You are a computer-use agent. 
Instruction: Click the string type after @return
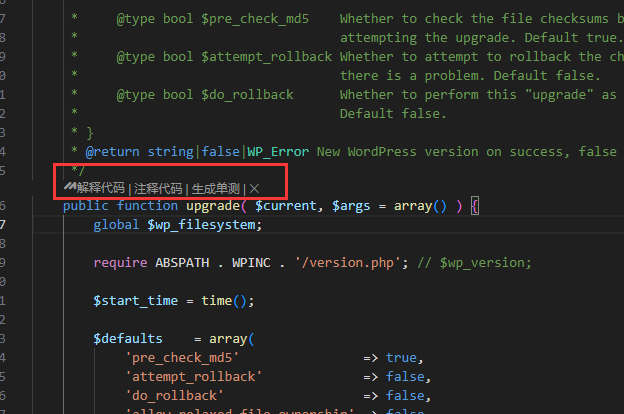tap(170, 152)
